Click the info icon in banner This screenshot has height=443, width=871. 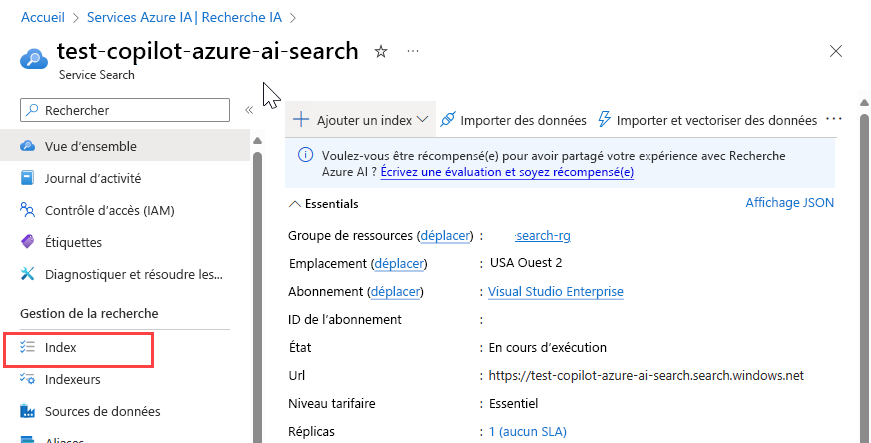(x=306, y=155)
